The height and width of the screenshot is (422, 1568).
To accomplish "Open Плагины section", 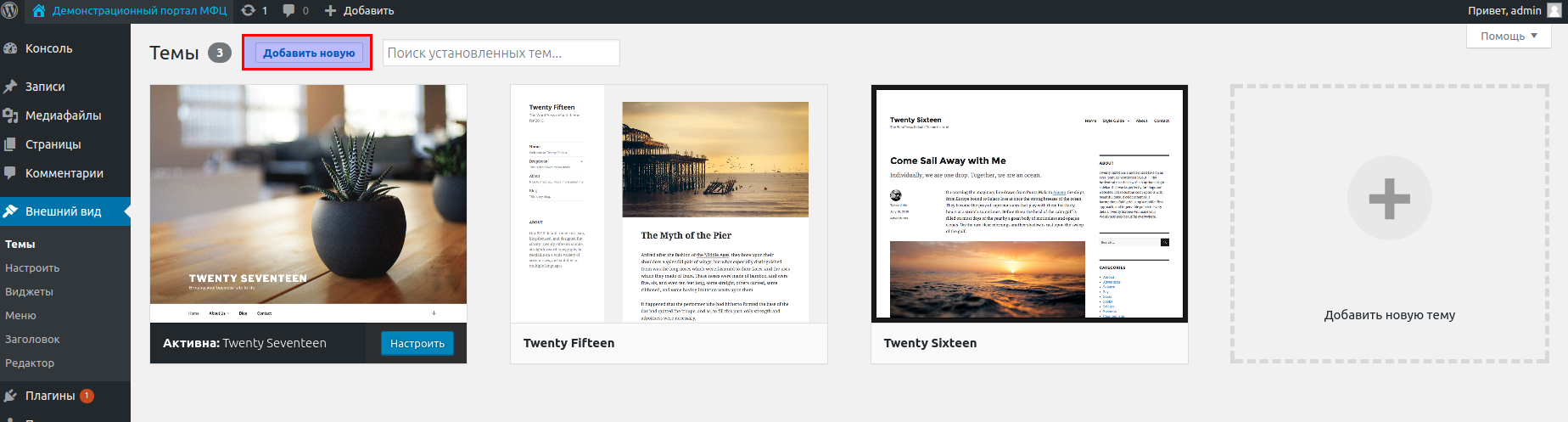I will coord(50,396).
